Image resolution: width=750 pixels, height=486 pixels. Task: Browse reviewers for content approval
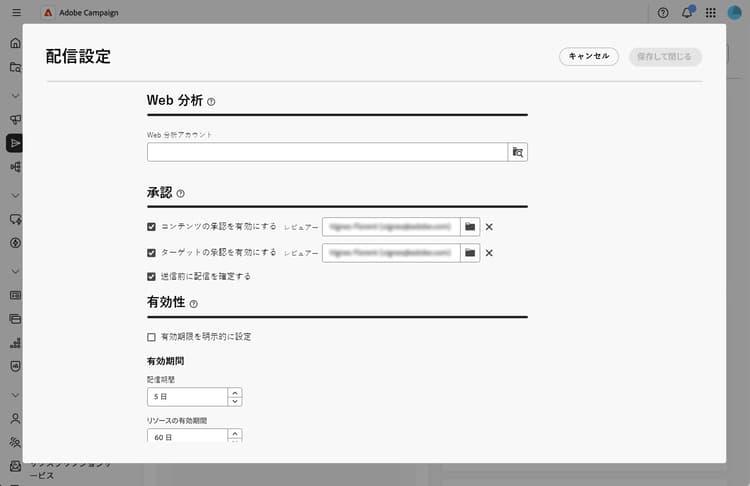(x=470, y=227)
